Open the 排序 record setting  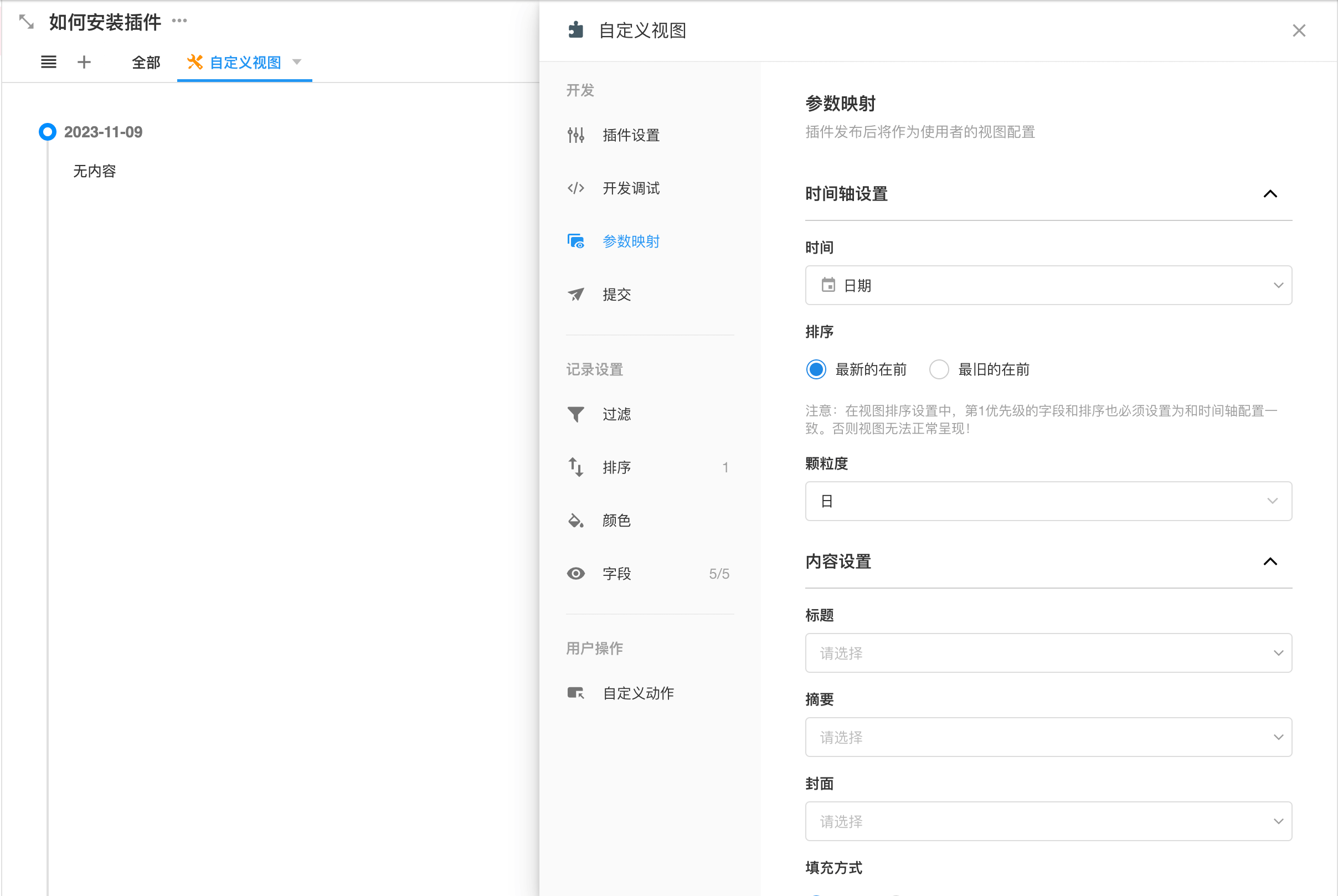point(616,467)
